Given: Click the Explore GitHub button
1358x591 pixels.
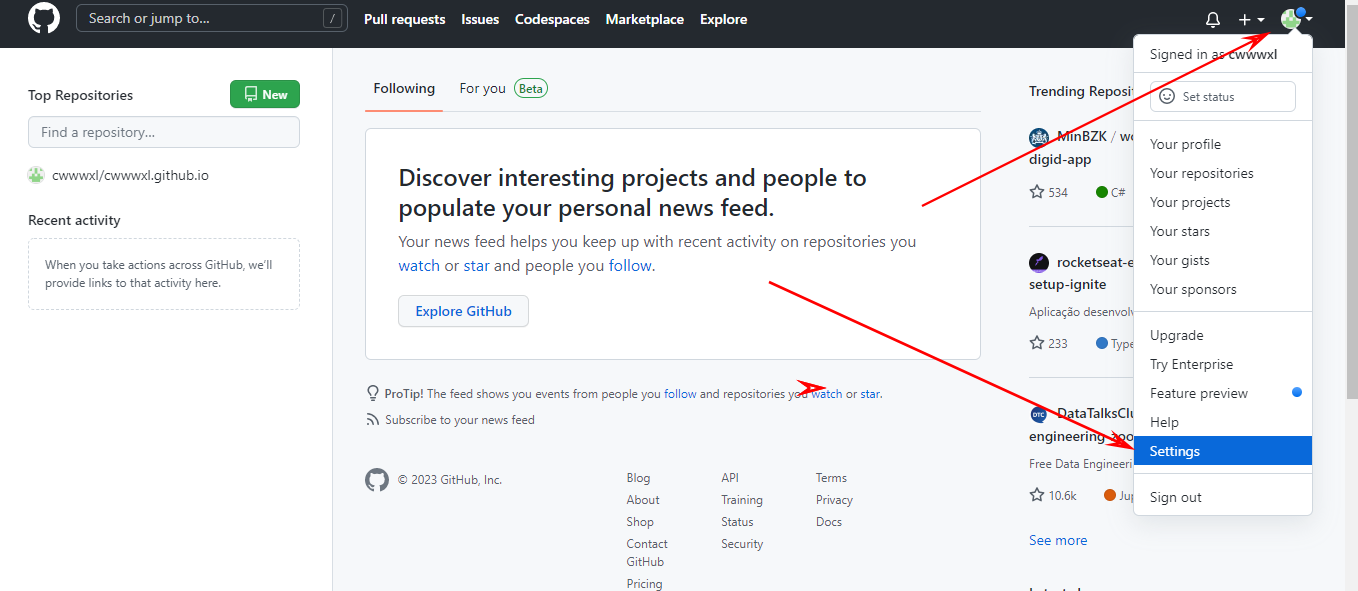Looking at the screenshot, I should [x=463, y=311].
